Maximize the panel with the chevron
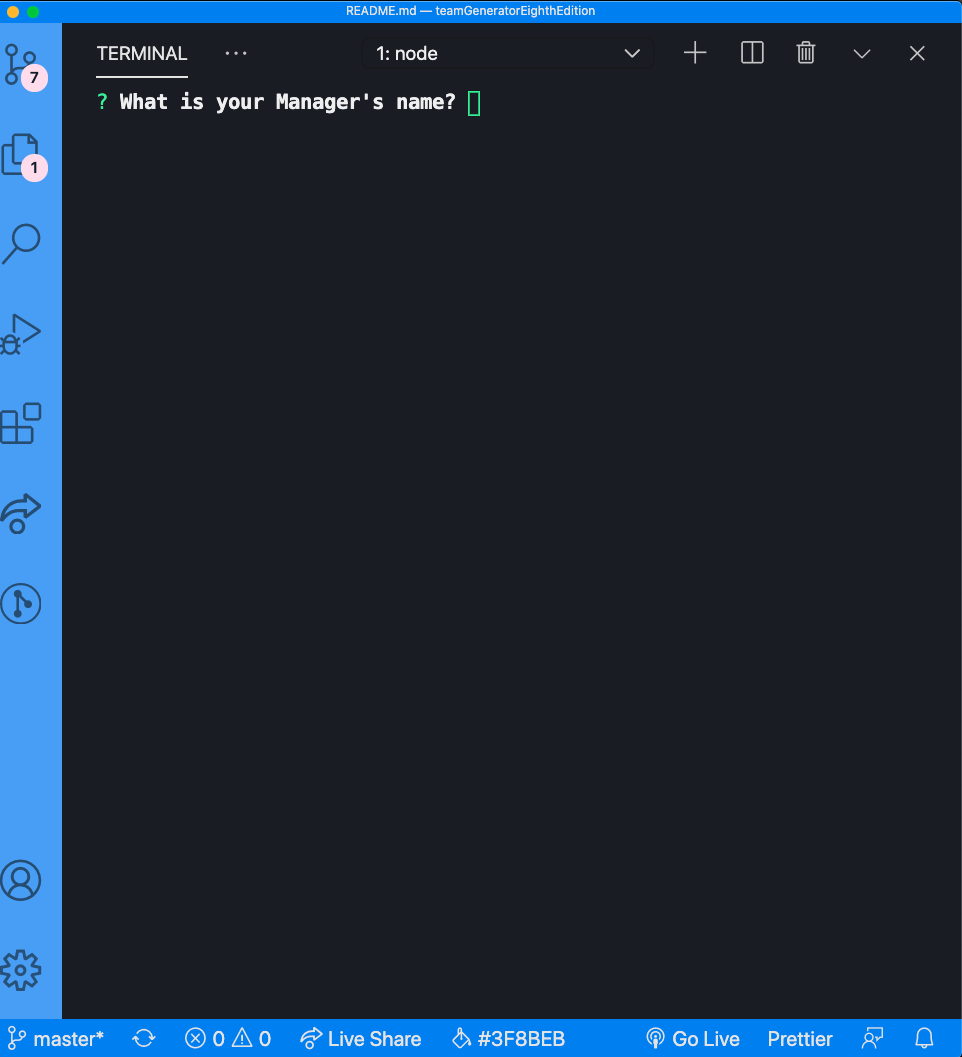 pyautogui.click(x=862, y=53)
